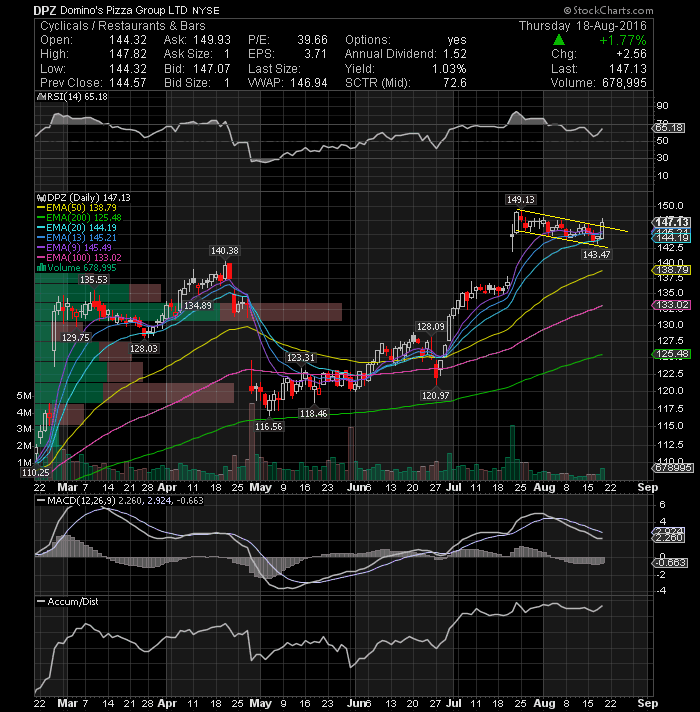Viewport: 700px width, 712px height.
Task: Click the RSI(14) 65.18 panel label
Action: [x=76, y=97]
